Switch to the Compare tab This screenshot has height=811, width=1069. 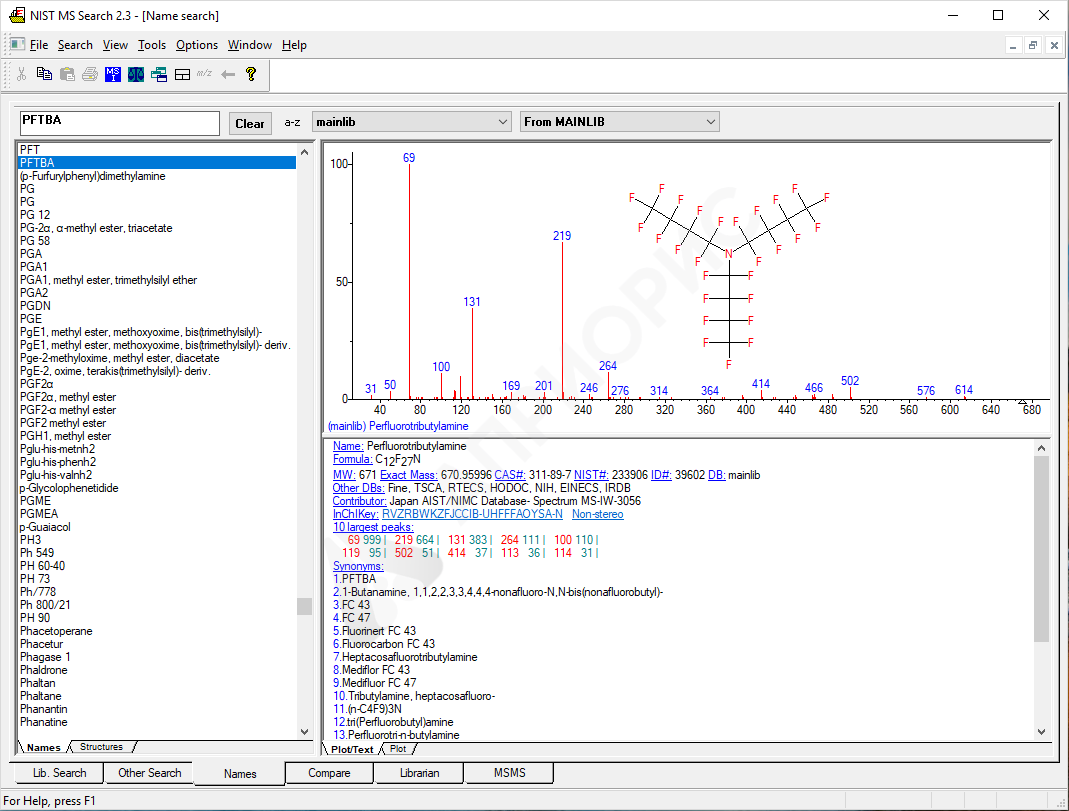tap(329, 773)
